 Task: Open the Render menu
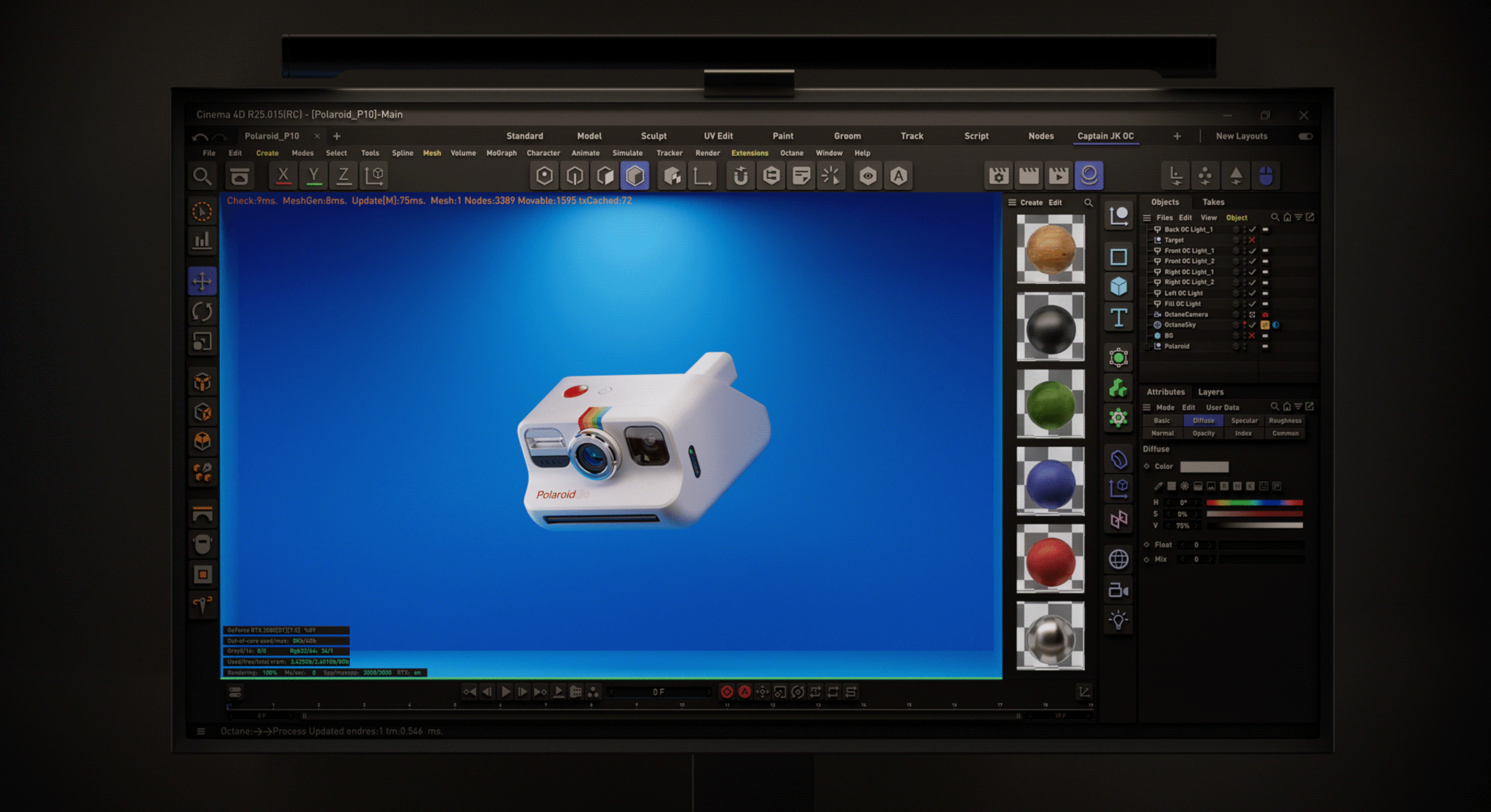(x=707, y=153)
